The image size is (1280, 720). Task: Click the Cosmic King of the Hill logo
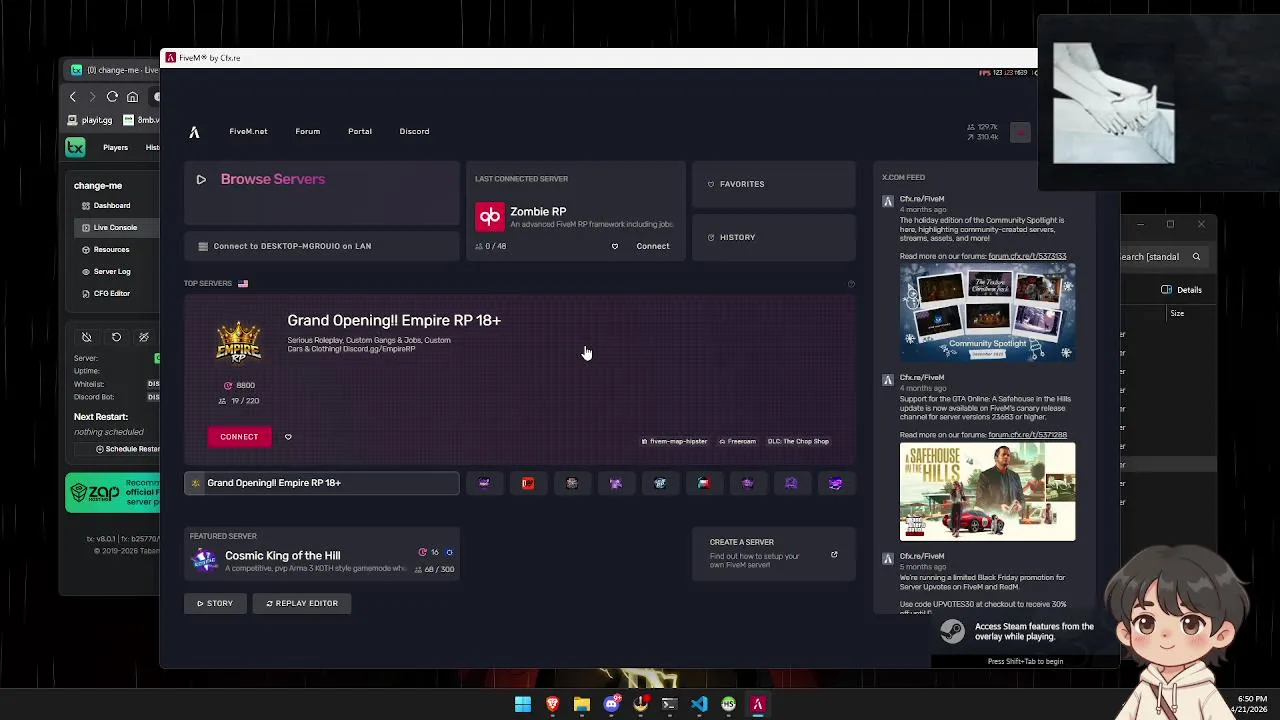click(x=204, y=559)
